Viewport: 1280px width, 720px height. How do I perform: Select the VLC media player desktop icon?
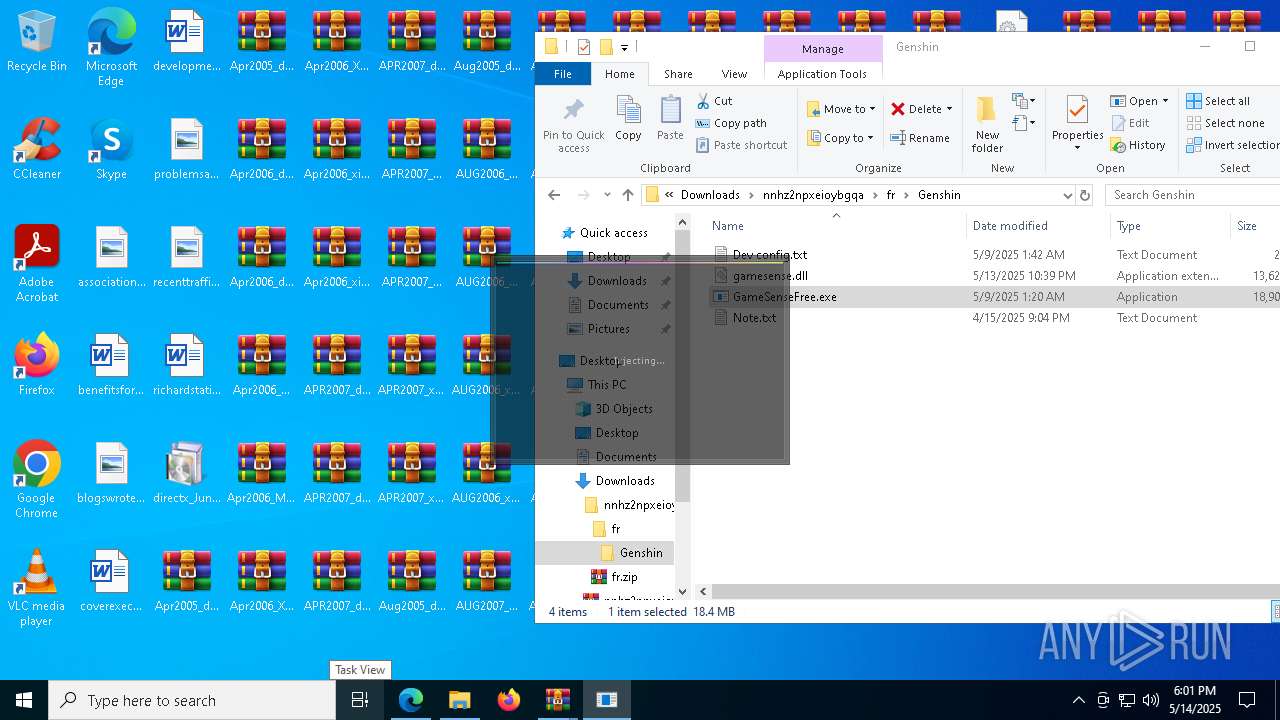tap(37, 588)
